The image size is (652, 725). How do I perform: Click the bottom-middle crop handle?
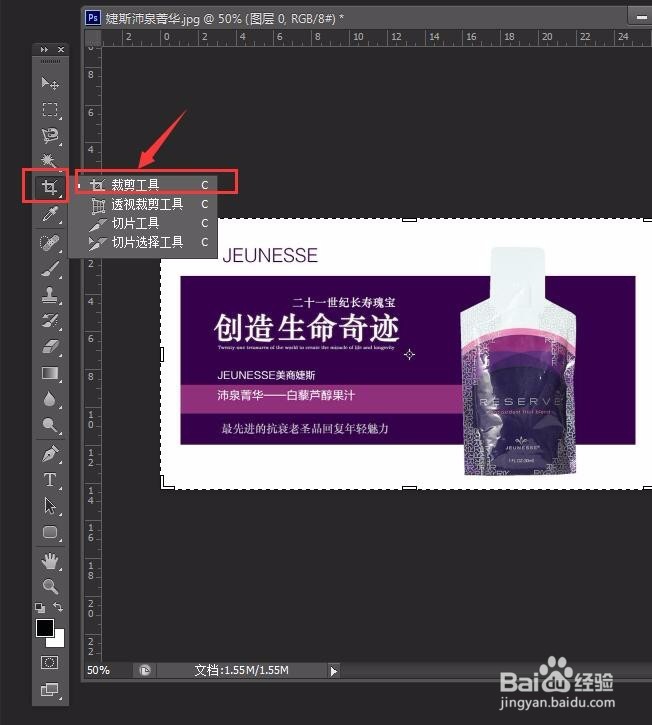coord(409,488)
